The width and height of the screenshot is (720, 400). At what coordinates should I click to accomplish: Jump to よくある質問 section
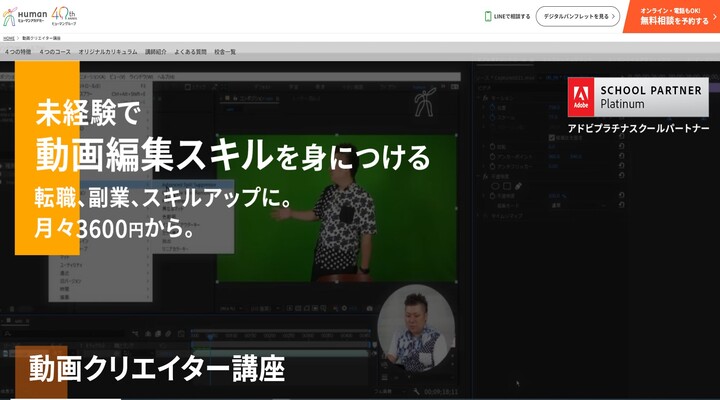(x=190, y=52)
